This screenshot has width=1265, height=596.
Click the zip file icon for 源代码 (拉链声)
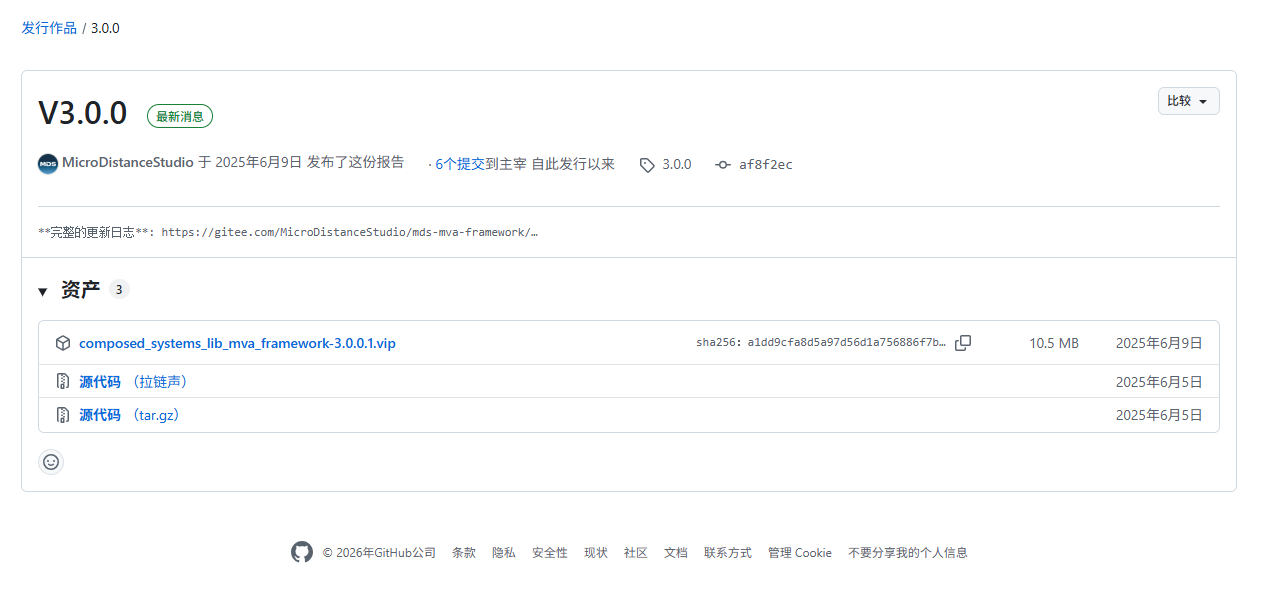(x=63, y=382)
